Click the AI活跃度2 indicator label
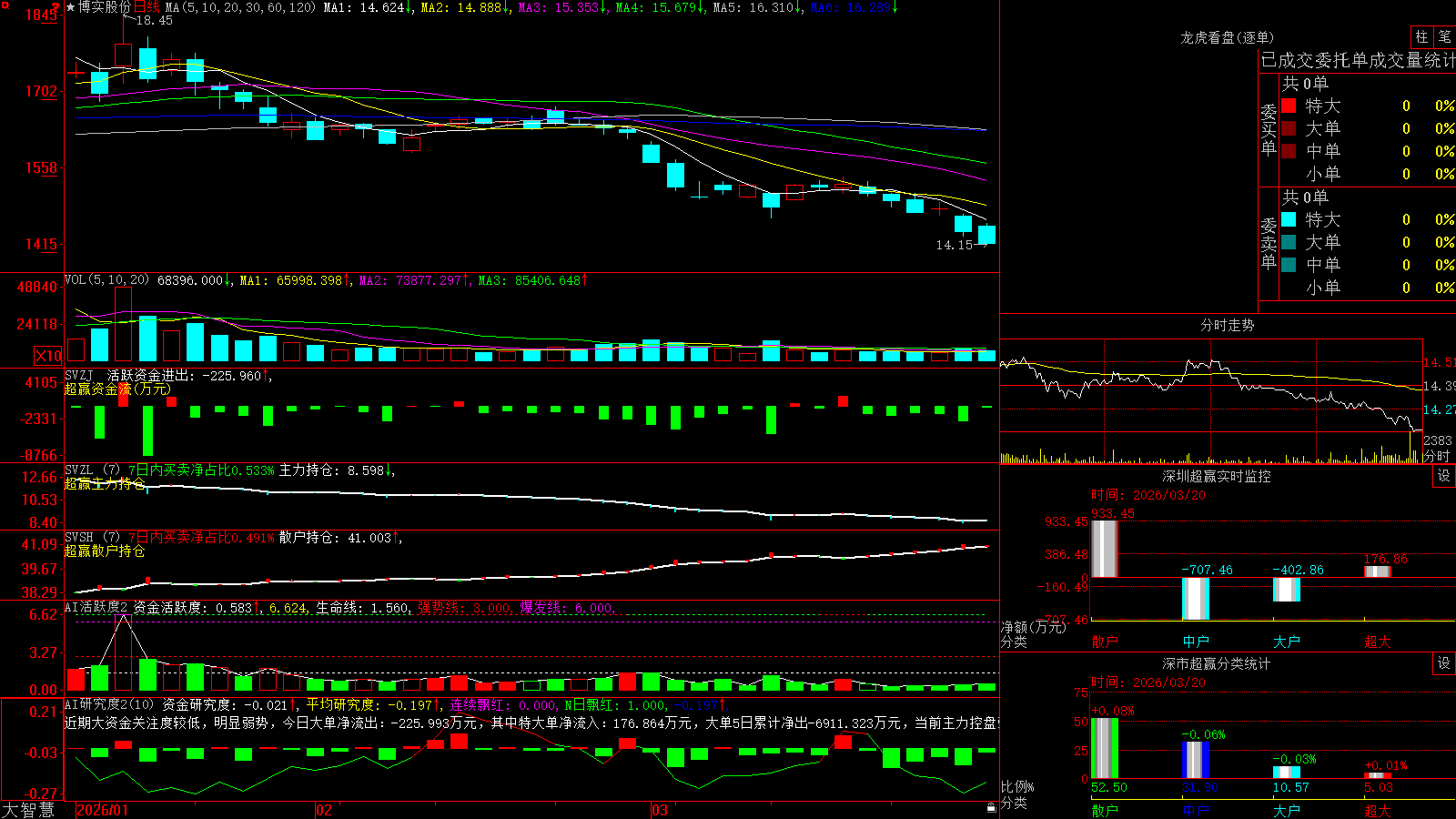The width and height of the screenshot is (1456, 819). click(x=96, y=608)
